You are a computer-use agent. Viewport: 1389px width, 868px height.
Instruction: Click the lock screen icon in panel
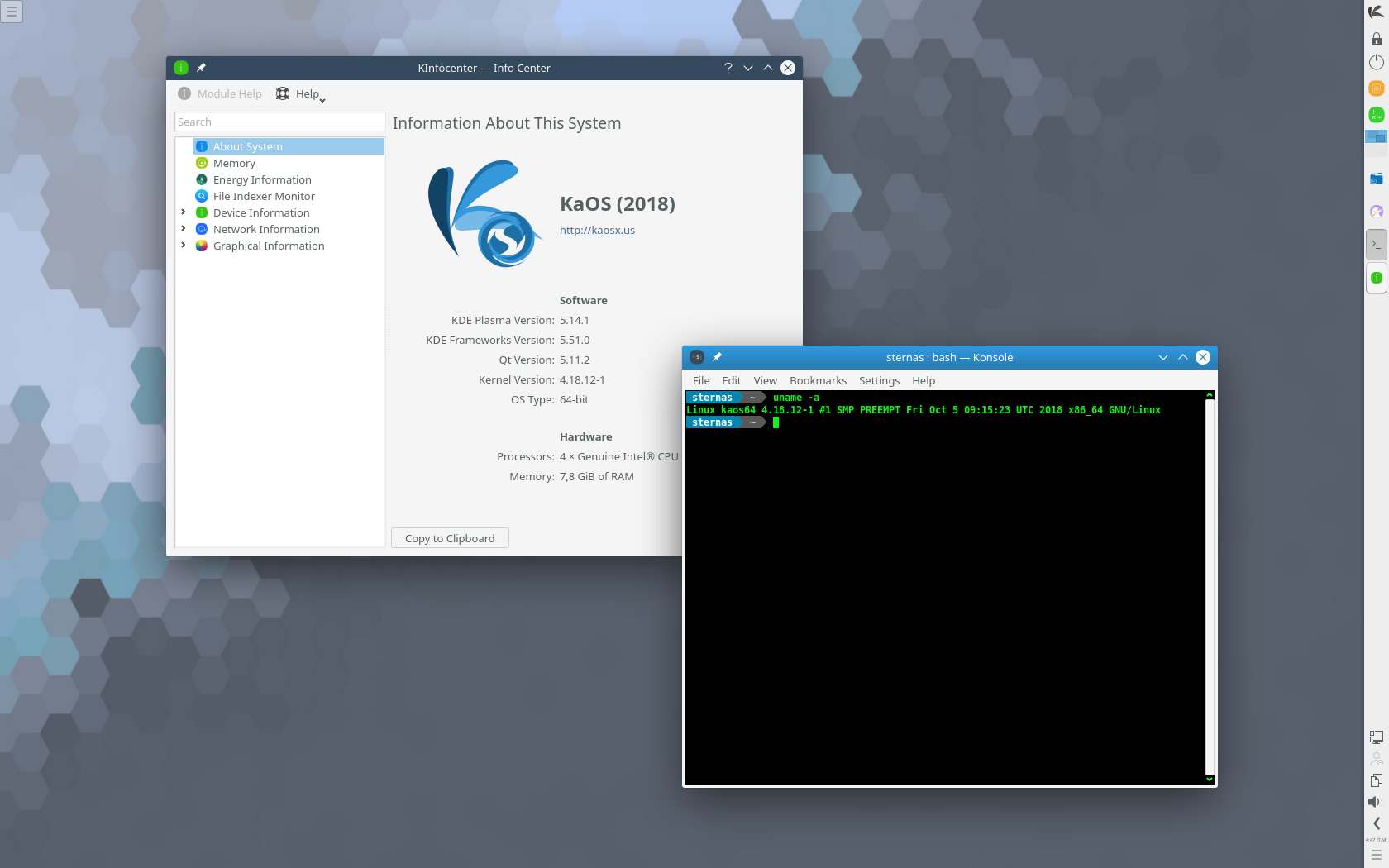click(1376, 39)
